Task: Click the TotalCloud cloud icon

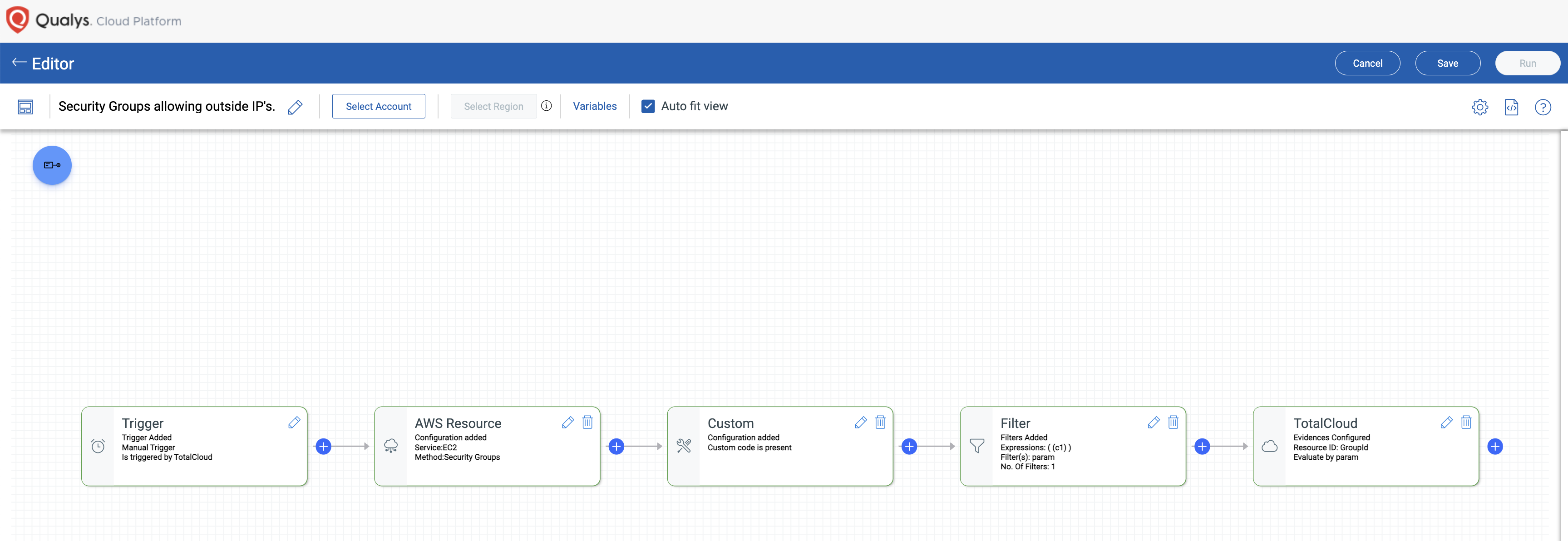Action: [x=1269, y=446]
